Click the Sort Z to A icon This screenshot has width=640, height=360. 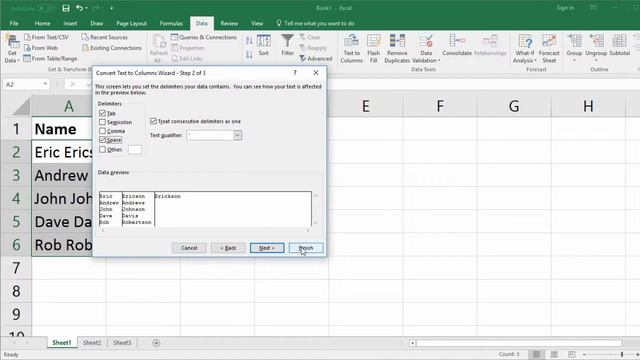coord(249,54)
